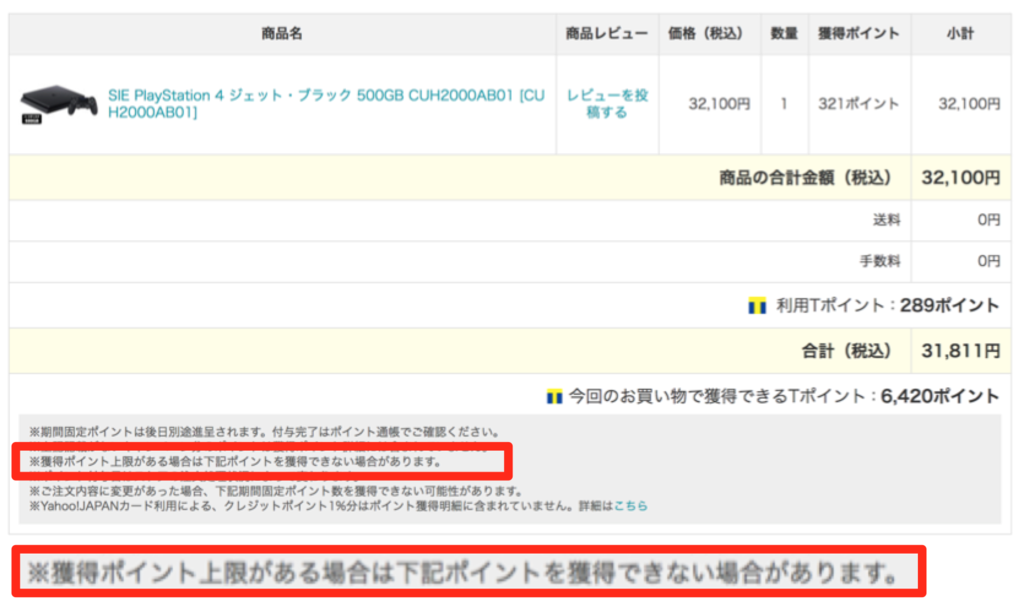This screenshot has width=1024, height=607.
Task: Click the 数量 column header
Action: pyautogui.click(x=784, y=34)
